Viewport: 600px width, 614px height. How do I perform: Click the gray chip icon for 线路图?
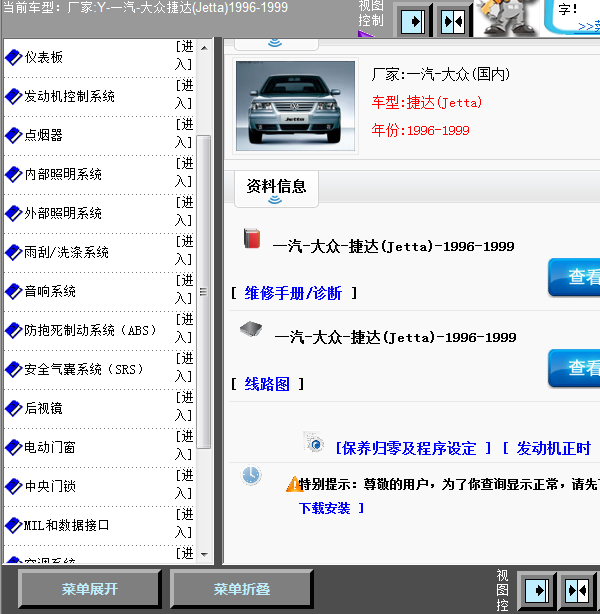(251, 329)
